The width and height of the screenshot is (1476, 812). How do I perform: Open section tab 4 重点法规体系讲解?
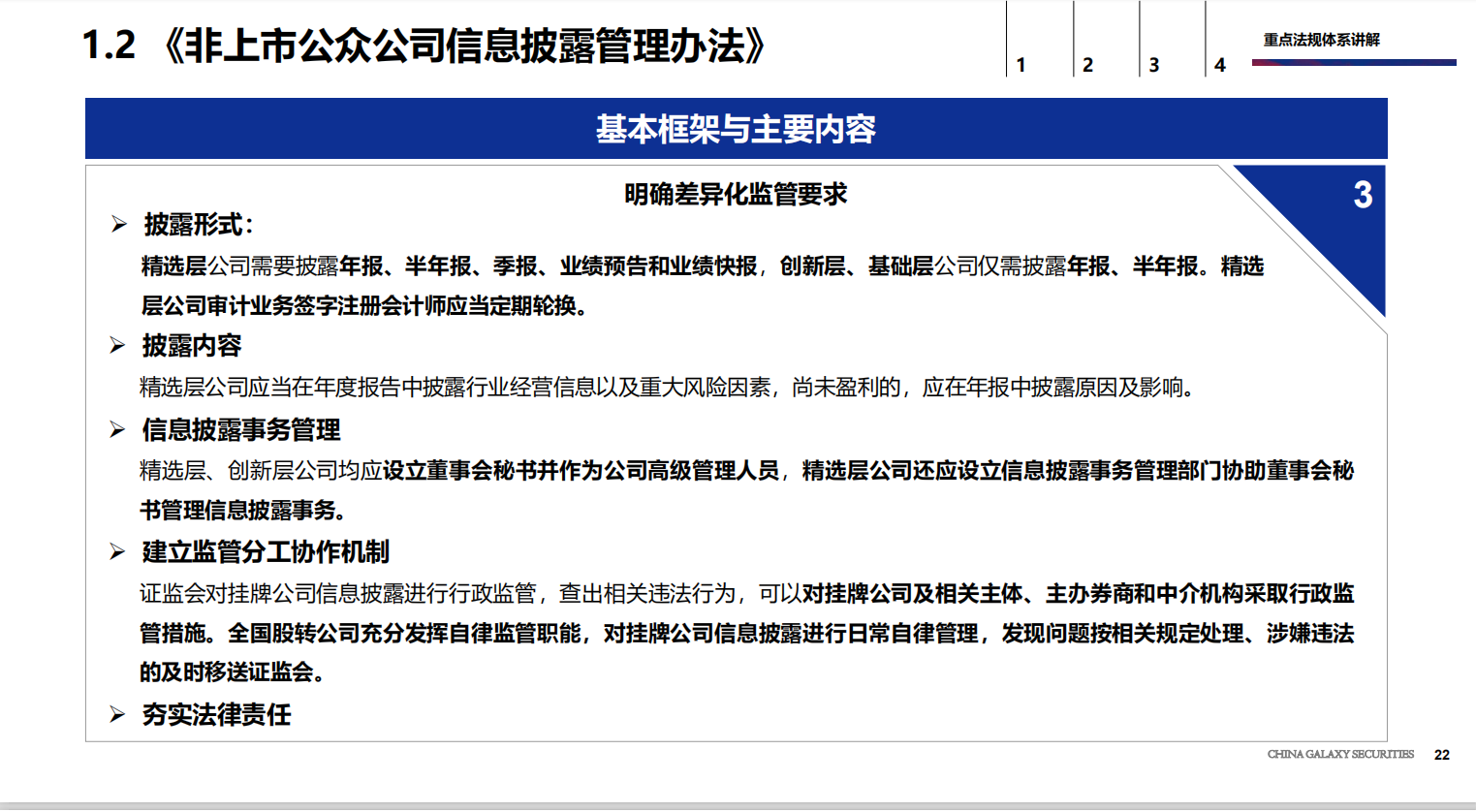coord(1220,65)
